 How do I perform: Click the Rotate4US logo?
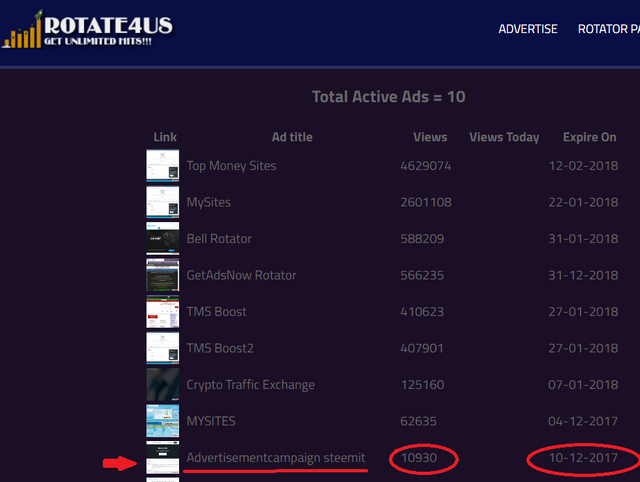click(88, 32)
